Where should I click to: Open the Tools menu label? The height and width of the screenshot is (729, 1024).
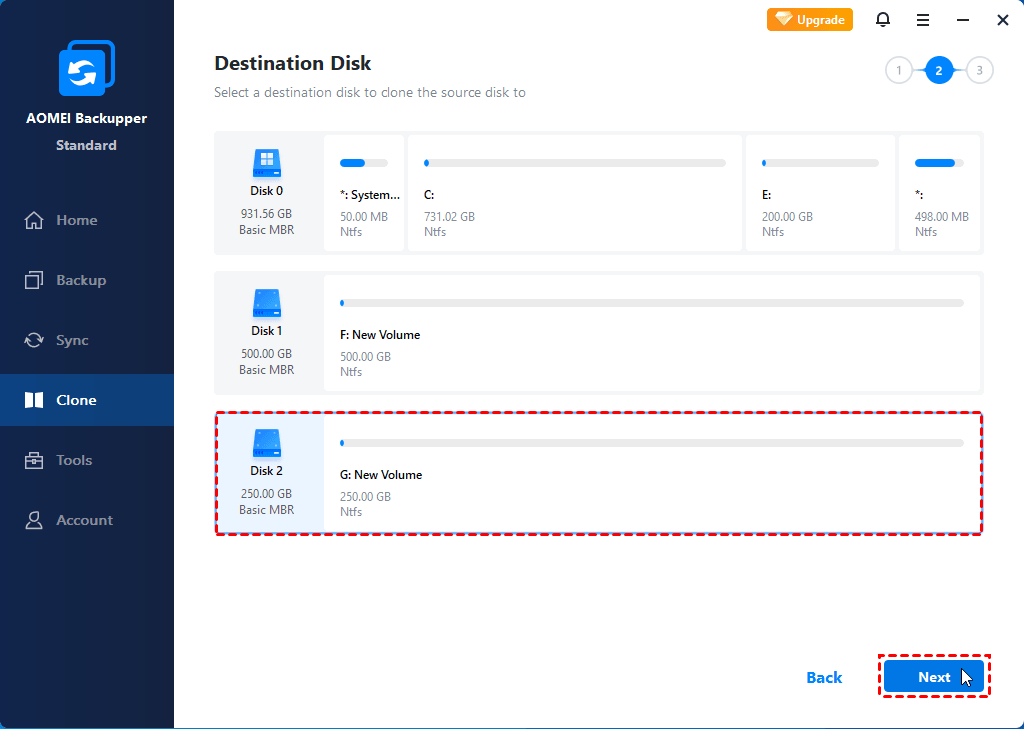74,460
